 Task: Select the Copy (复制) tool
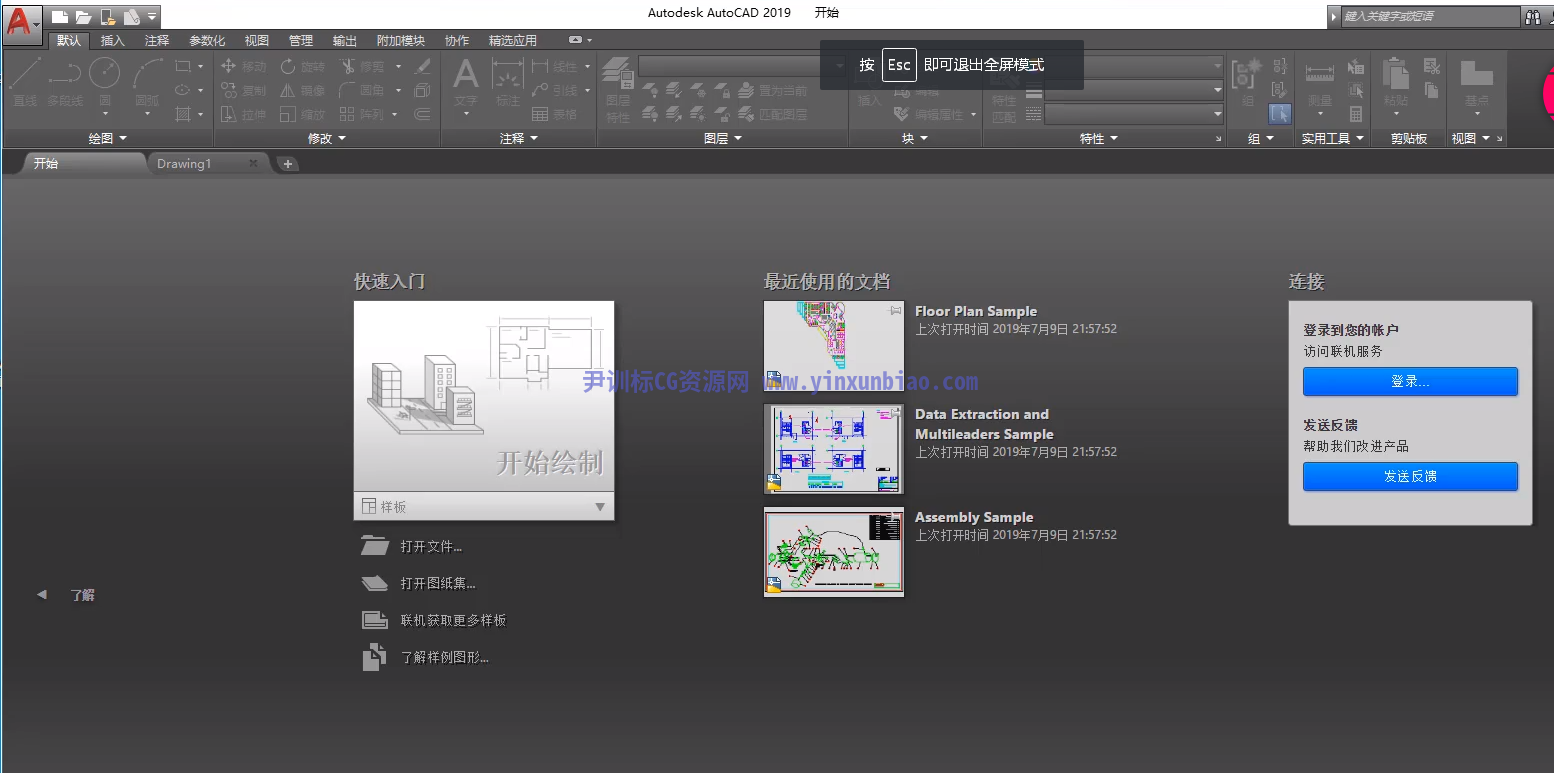[244, 90]
